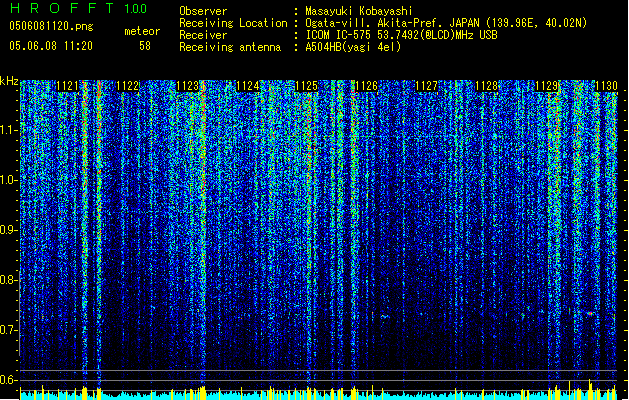
Task: Select the ICOM IC-575 53.7492 MHz USB text
Action: [401, 35]
